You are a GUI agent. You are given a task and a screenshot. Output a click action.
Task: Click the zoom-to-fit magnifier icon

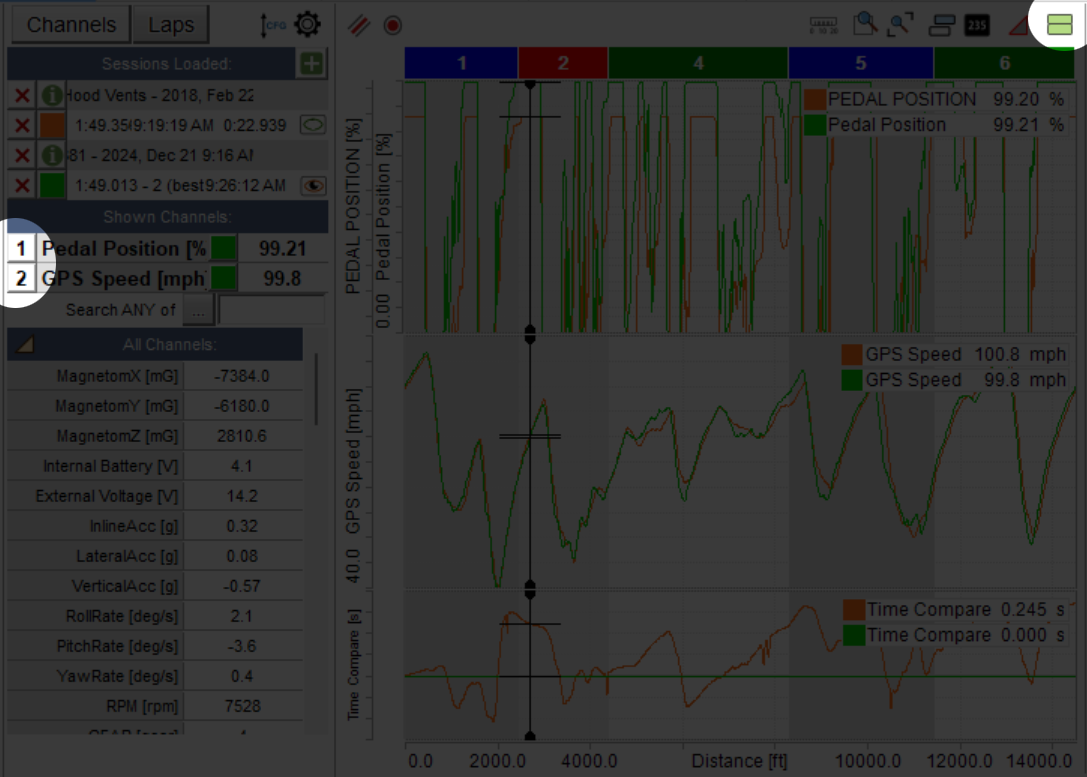(x=901, y=25)
